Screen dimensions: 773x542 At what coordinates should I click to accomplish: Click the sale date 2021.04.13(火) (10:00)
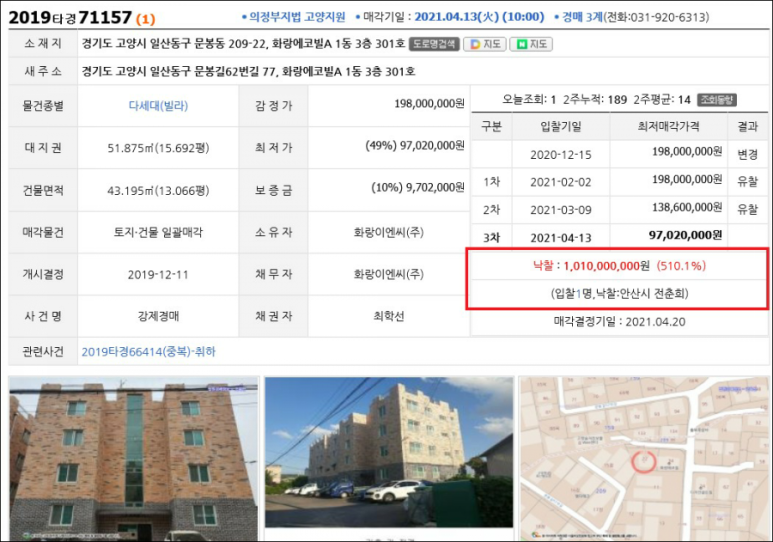point(479,17)
